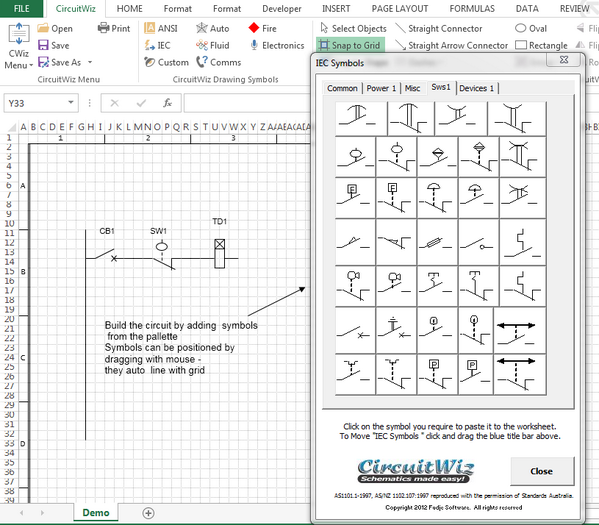Insert the oval pushbutton switch symbol, second row first

click(x=355, y=157)
